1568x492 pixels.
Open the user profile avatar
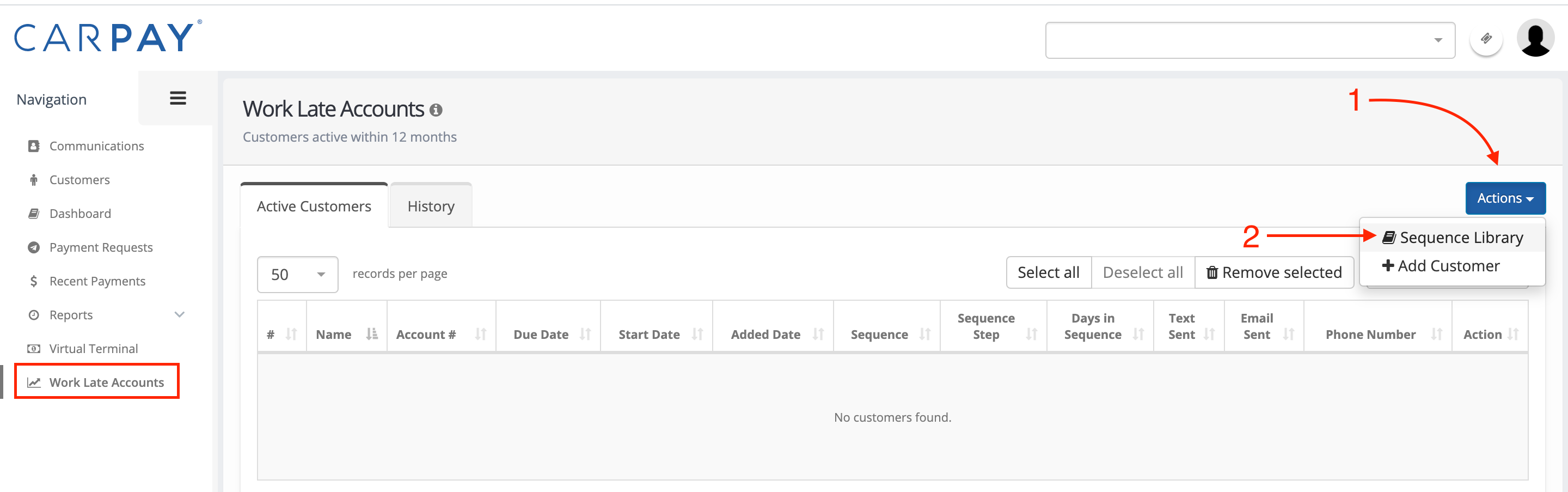(x=1535, y=38)
